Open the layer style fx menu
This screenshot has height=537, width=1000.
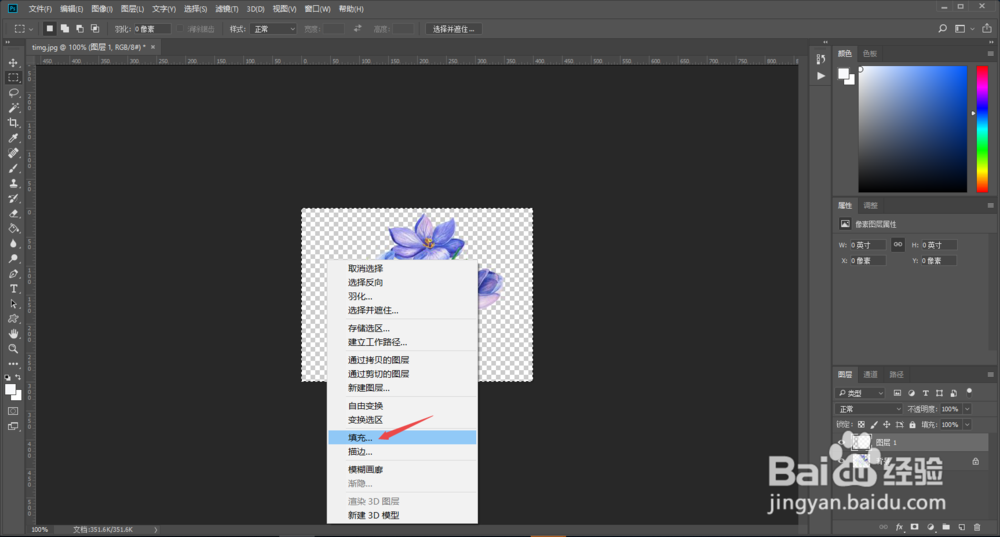click(899, 527)
